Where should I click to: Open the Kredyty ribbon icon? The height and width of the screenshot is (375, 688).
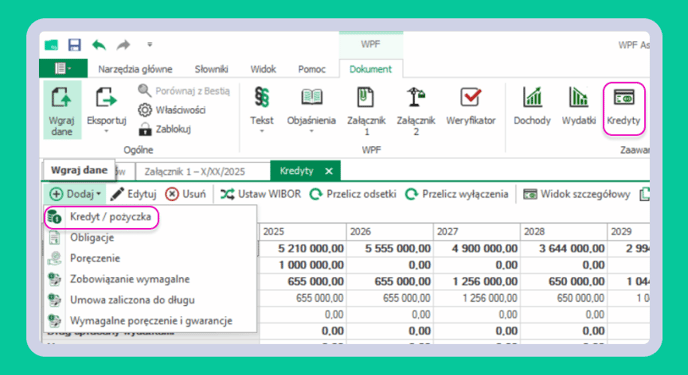624,107
